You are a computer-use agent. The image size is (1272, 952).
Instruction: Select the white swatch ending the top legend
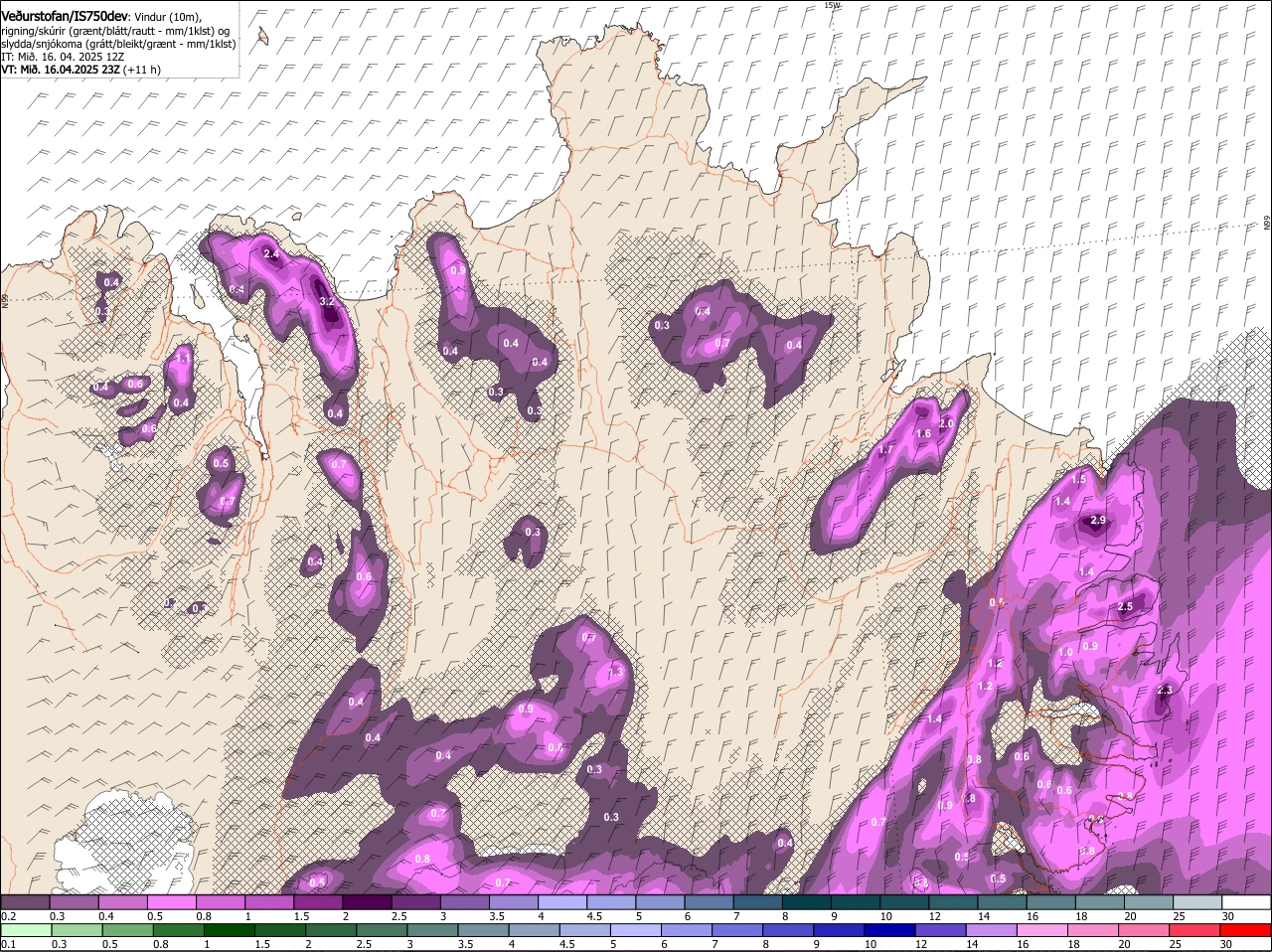(1246, 902)
